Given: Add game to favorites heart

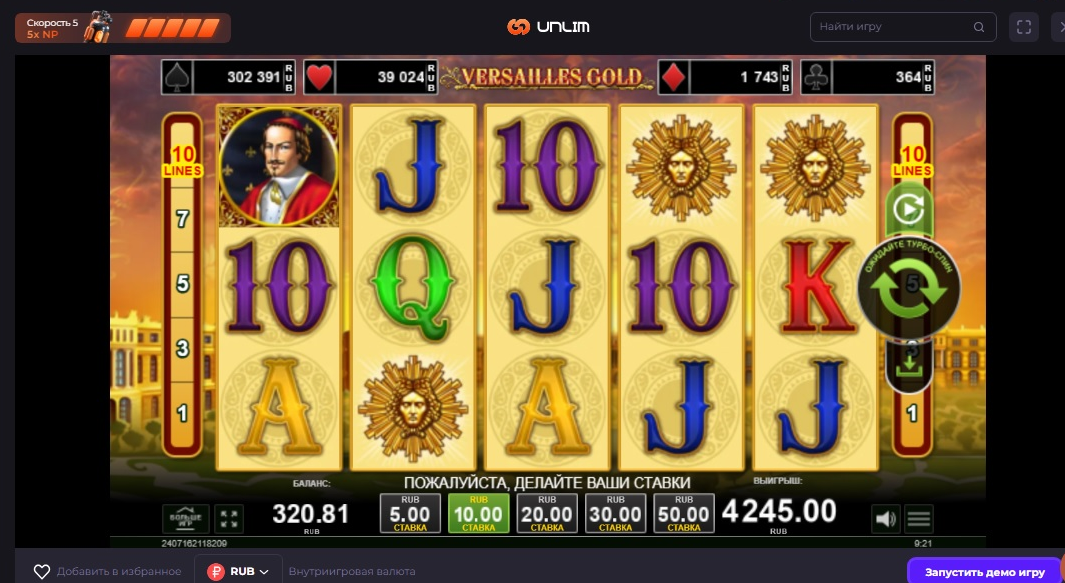Looking at the screenshot, I should click(x=42, y=571).
